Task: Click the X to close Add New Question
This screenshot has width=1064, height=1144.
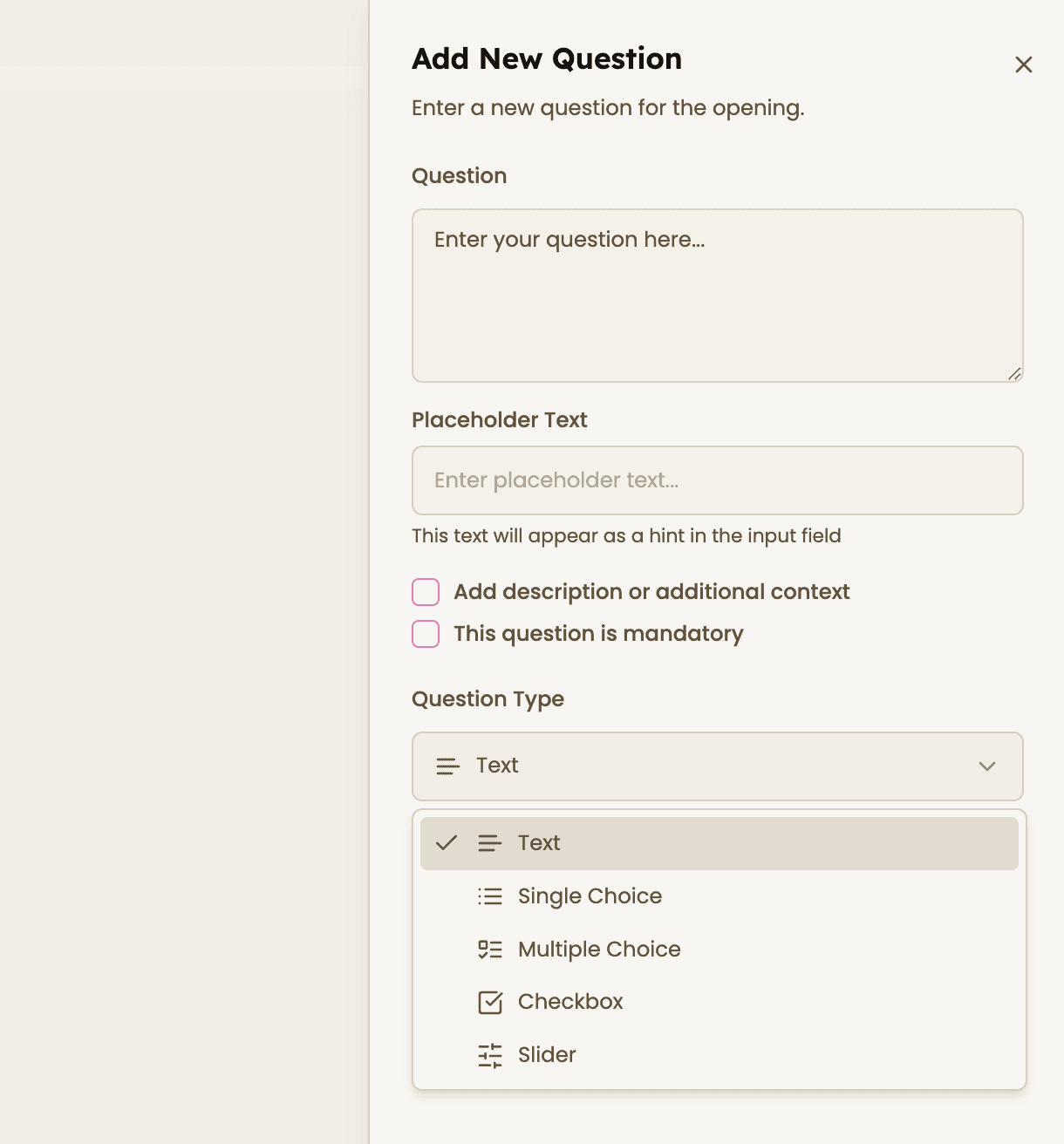Action: [x=1023, y=65]
